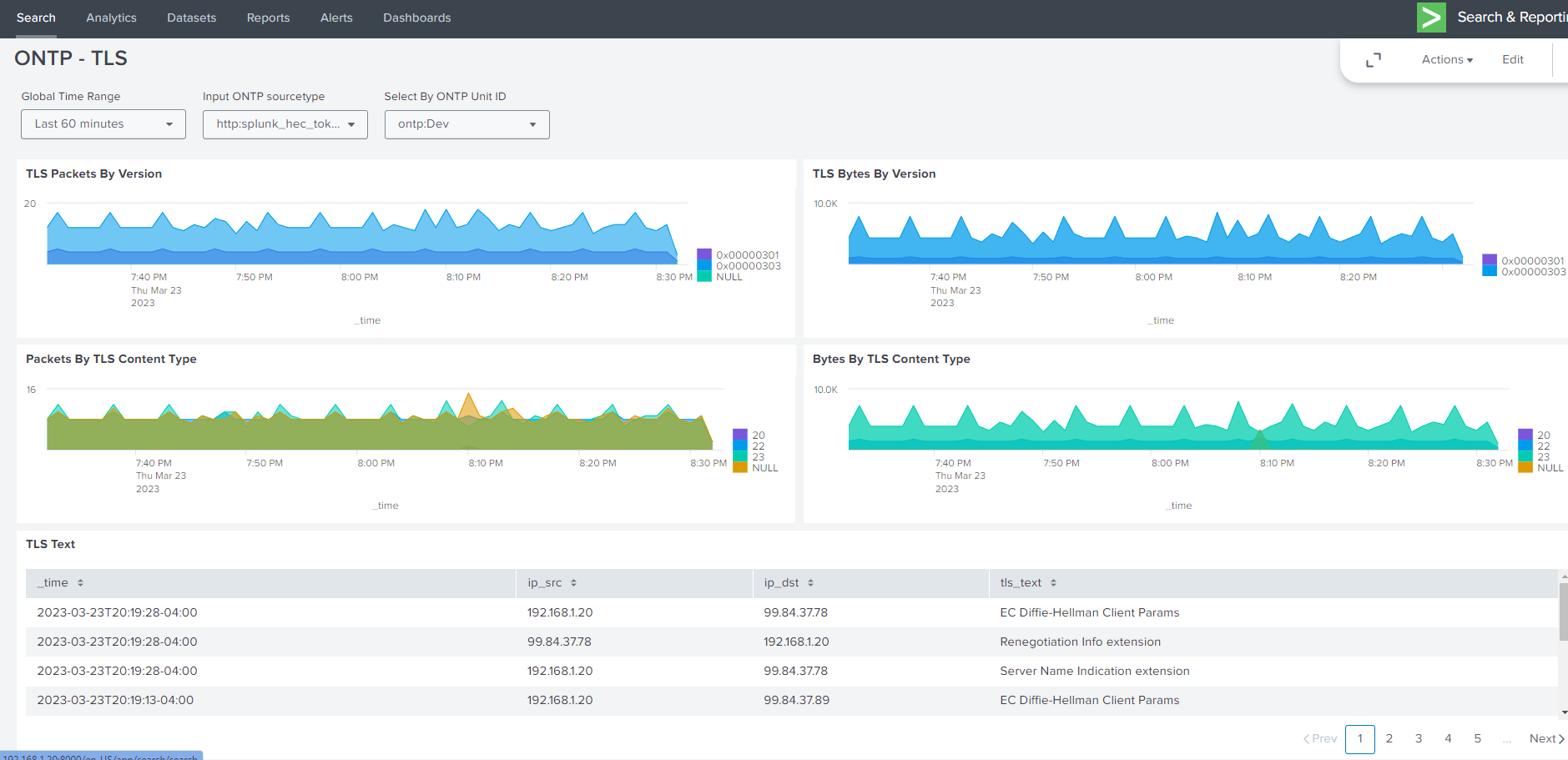The width and height of the screenshot is (1568, 760).
Task: Open the Datasets tab
Action: pos(191,18)
